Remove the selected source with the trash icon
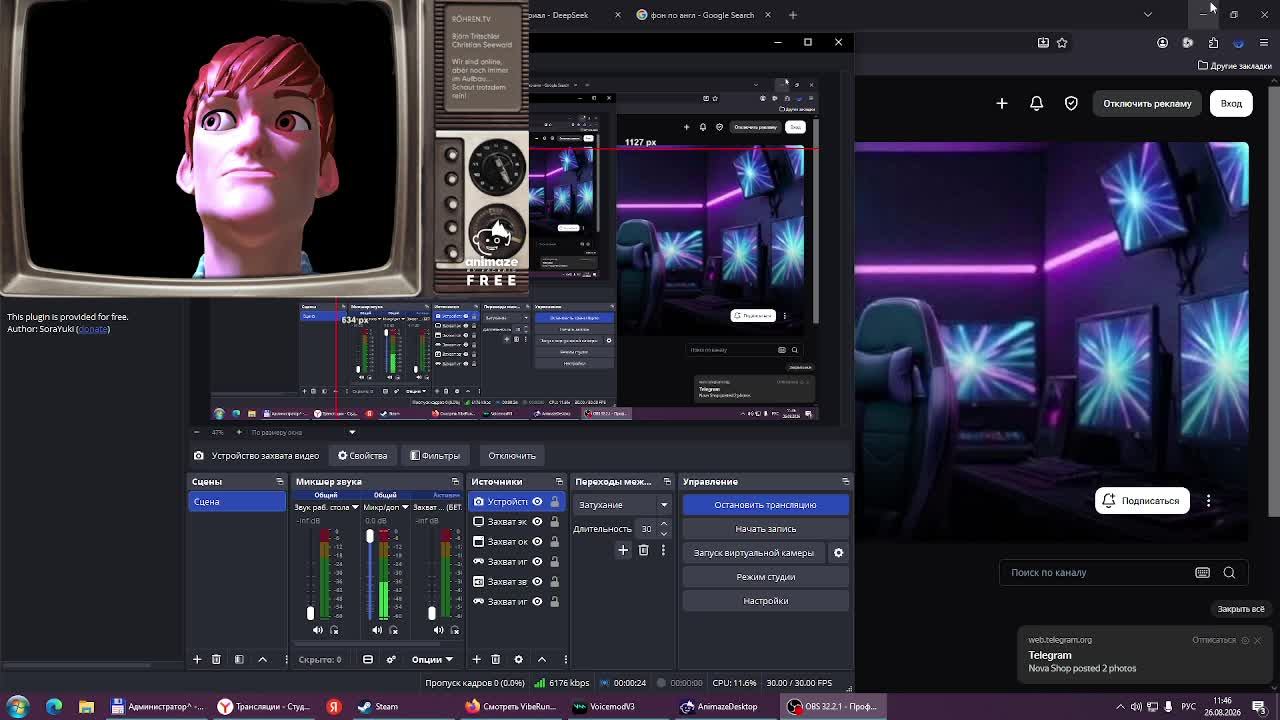 click(x=495, y=659)
